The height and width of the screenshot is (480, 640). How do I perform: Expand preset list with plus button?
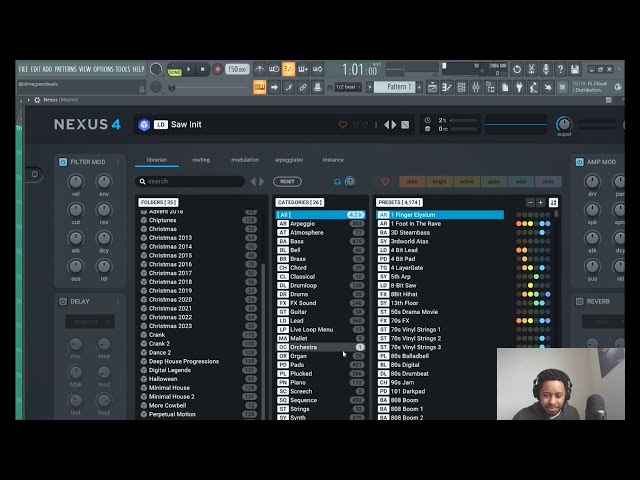pos(541,202)
